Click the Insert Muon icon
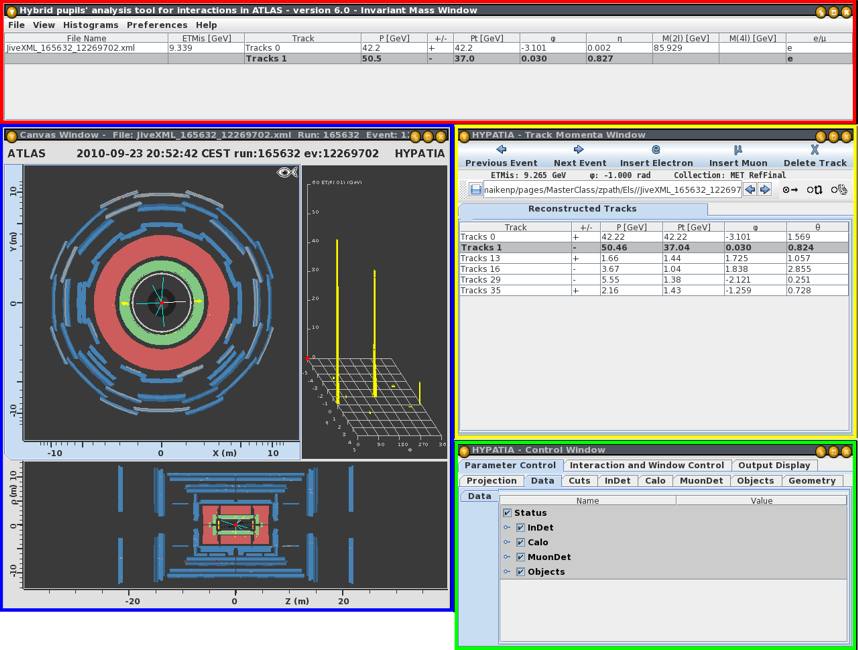 [x=738, y=150]
